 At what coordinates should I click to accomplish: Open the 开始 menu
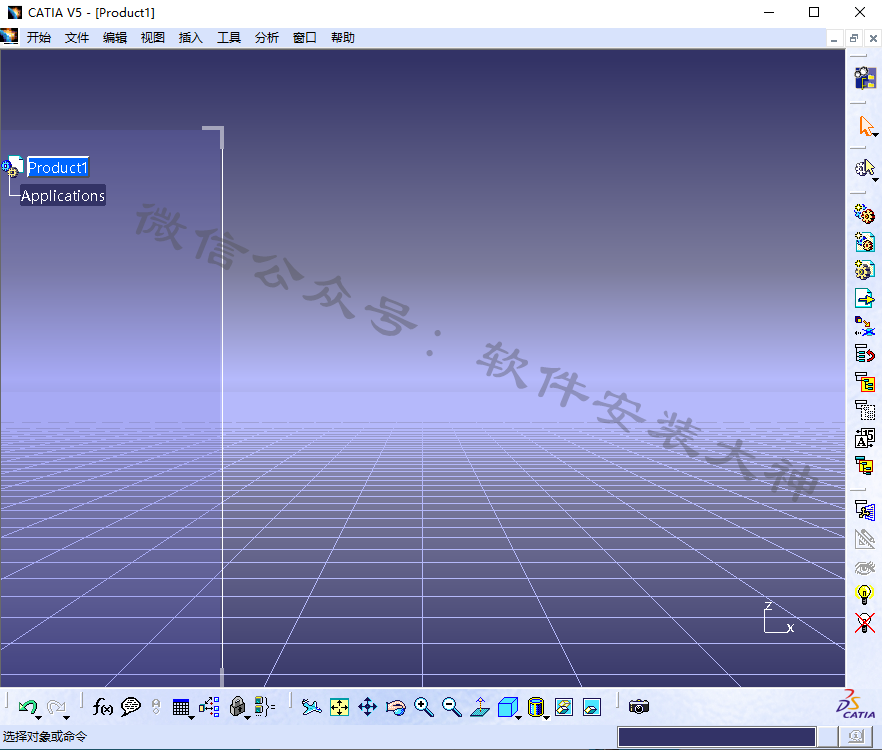coord(38,38)
